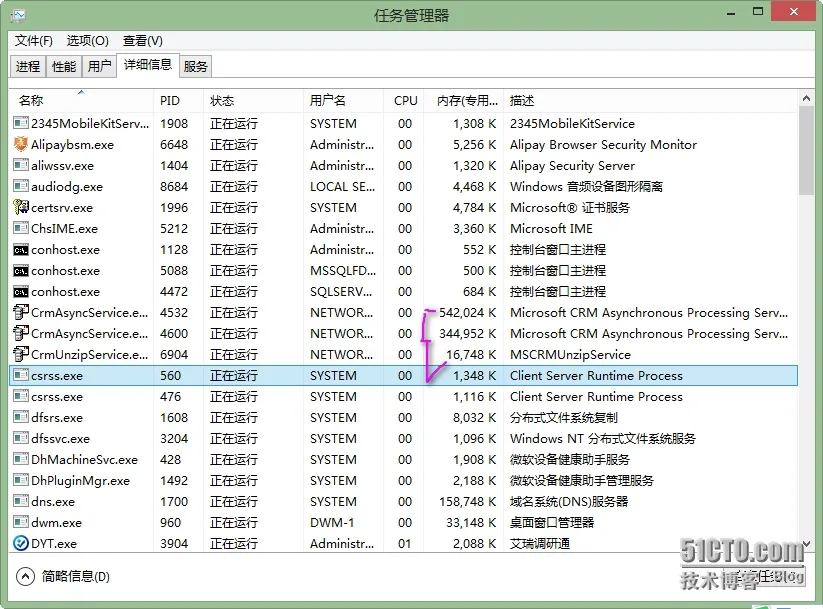This screenshot has width=823, height=609.
Task: Click the dfsrs.exe process icon
Action: (x=21, y=417)
